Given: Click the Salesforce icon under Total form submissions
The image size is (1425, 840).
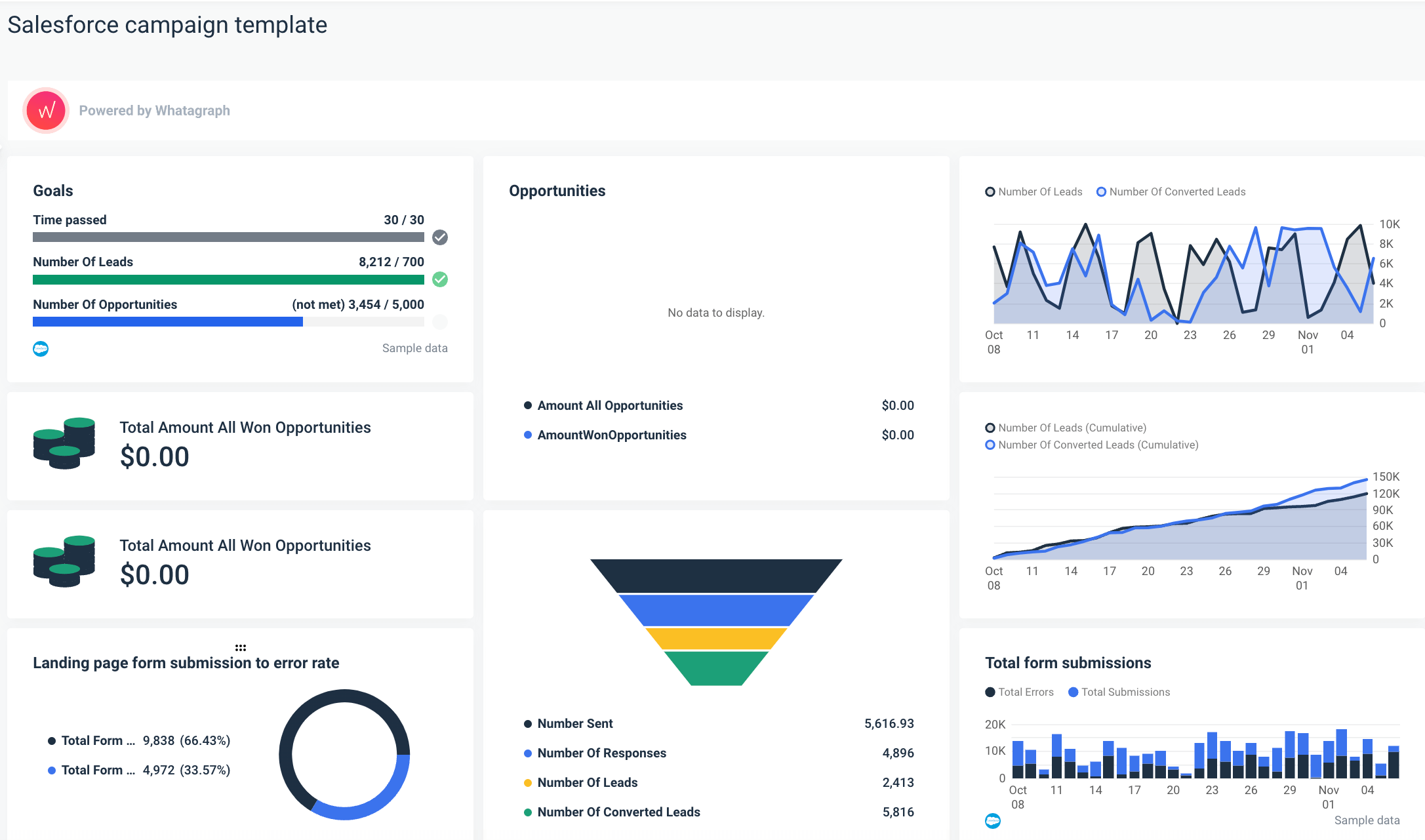Looking at the screenshot, I should coord(994,820).
